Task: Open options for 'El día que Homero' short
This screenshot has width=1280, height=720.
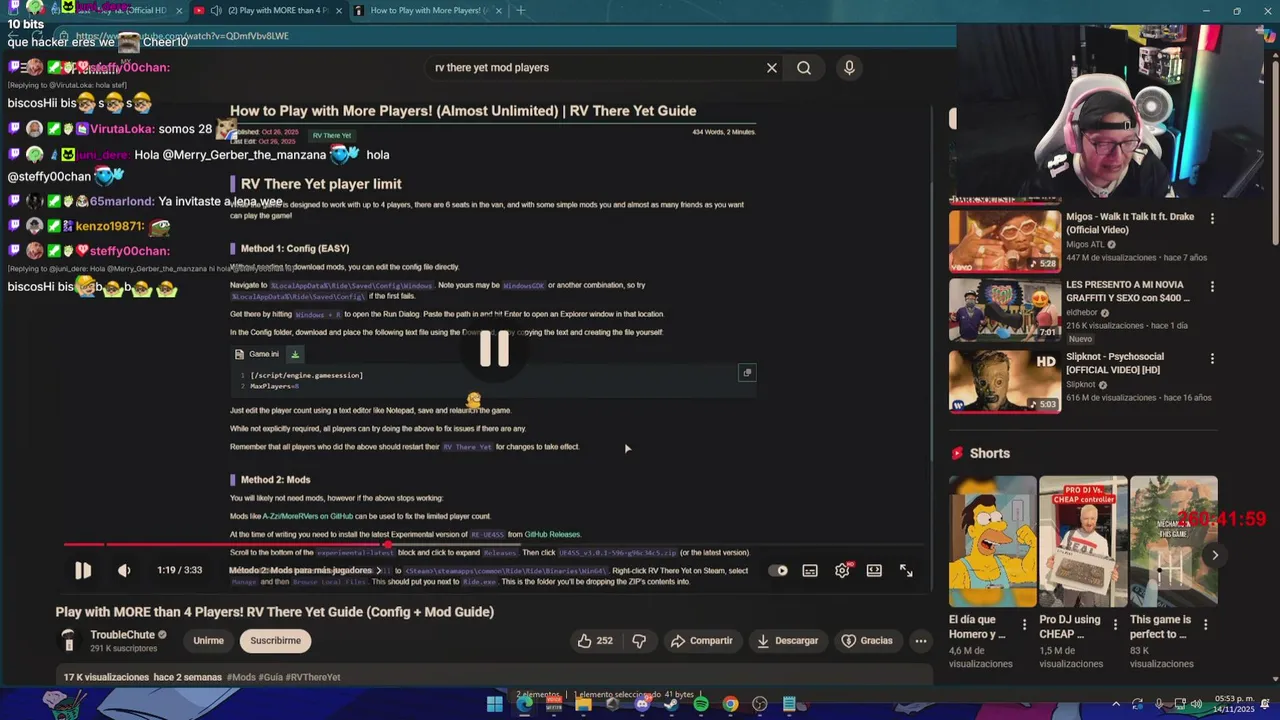Action: tap(1024, 624)
